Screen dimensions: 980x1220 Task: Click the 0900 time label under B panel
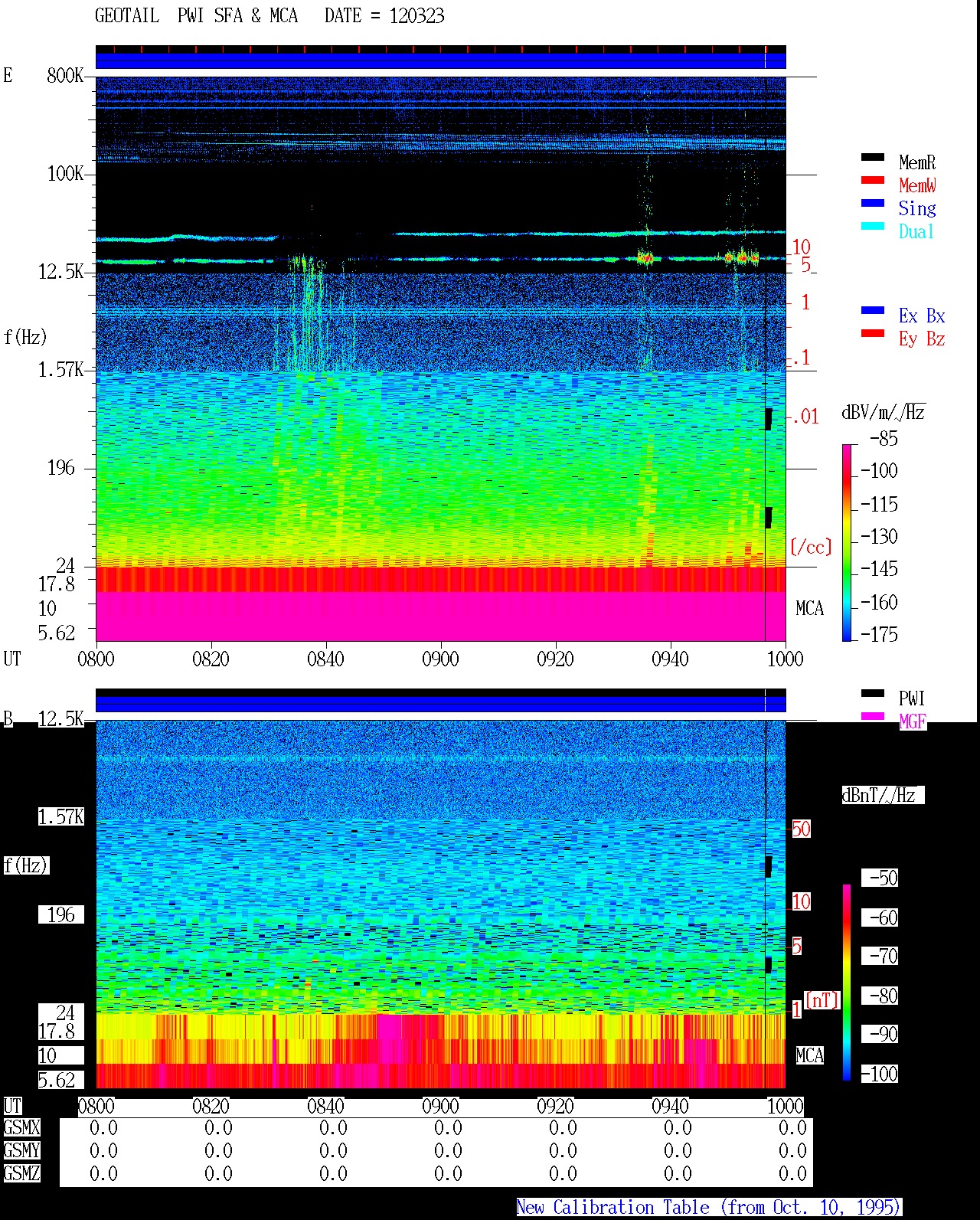440,1106
